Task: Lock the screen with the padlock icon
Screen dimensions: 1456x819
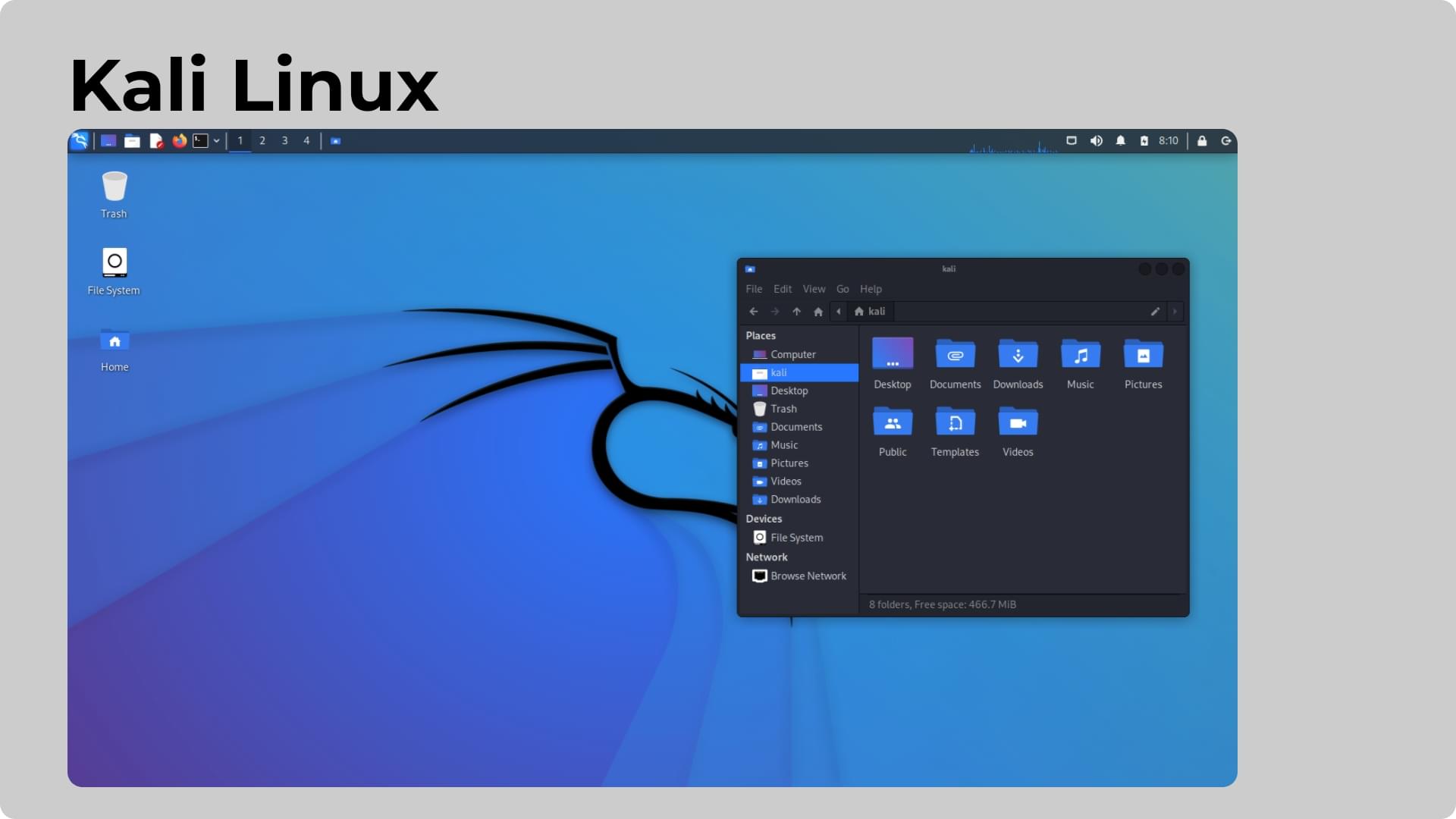Action: tap(1202, 141)
